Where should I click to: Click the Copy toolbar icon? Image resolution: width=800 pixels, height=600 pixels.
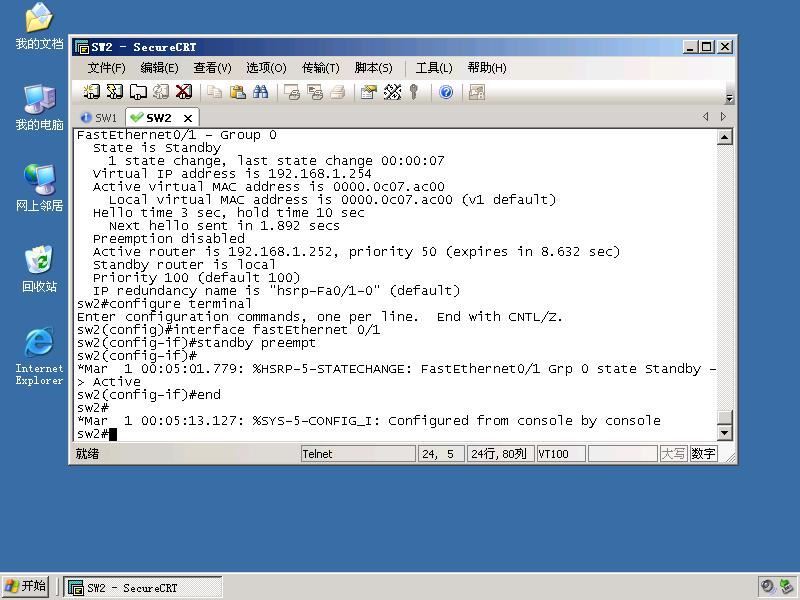(x=215, y=92)
